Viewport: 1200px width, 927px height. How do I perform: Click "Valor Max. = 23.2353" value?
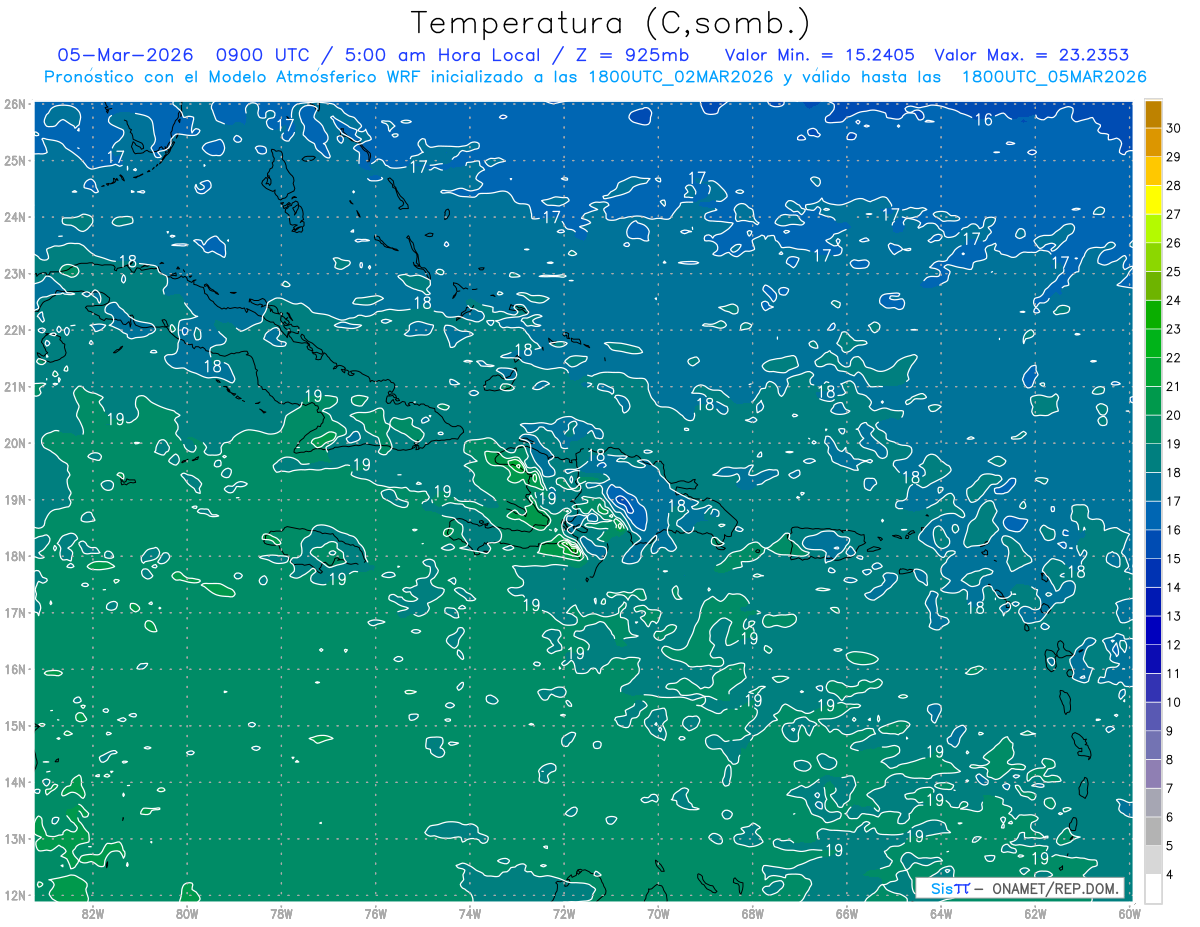tap(1031, 55)
